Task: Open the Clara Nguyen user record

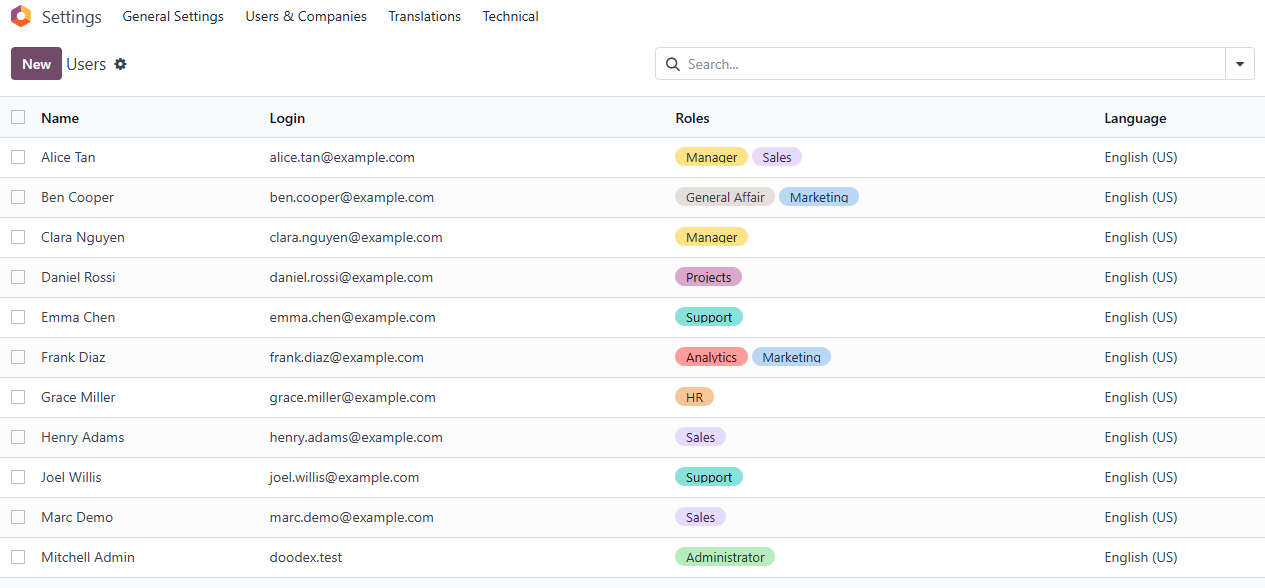Action: [x=83, y=237]
